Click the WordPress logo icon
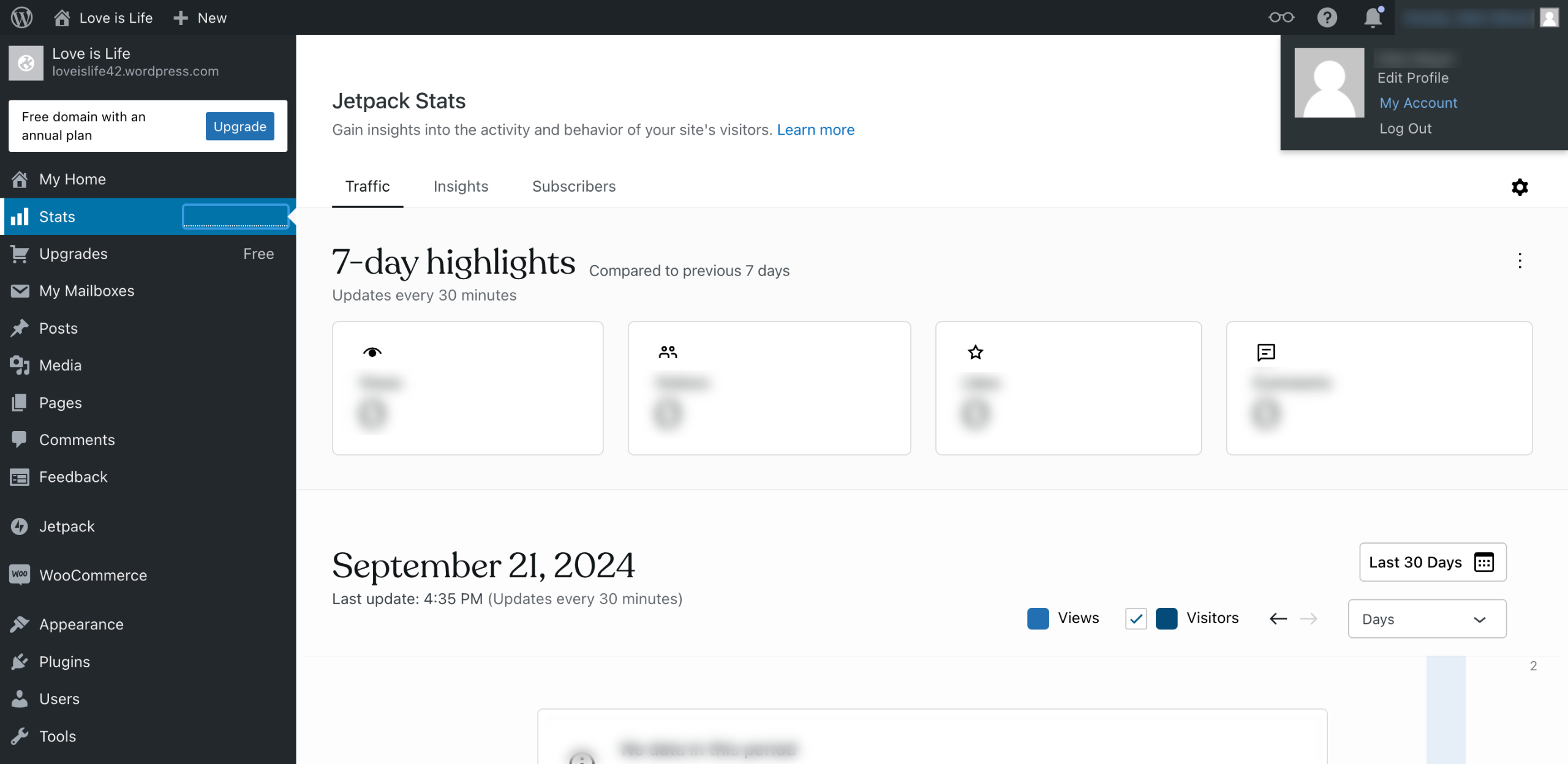 (21, 17)
